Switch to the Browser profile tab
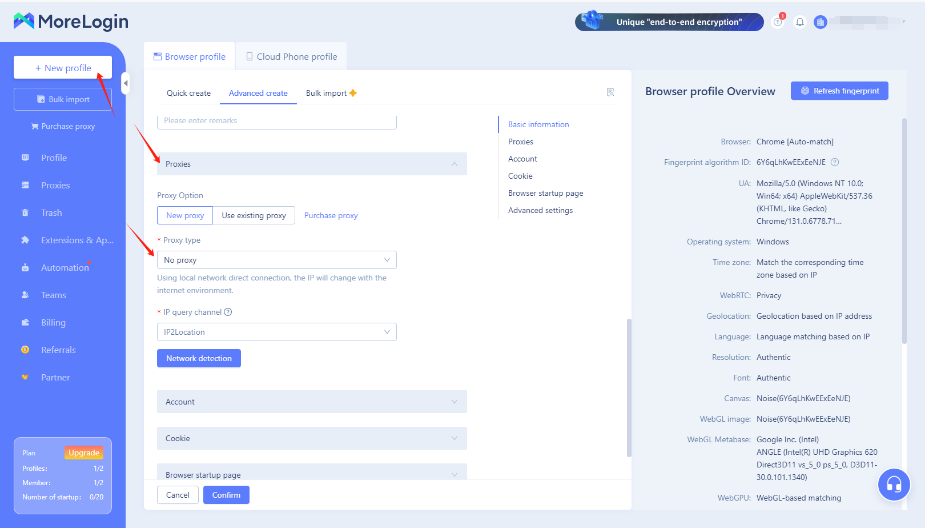Image resolution: width=925 pixels, height=528 pixels. pos(189,57)
